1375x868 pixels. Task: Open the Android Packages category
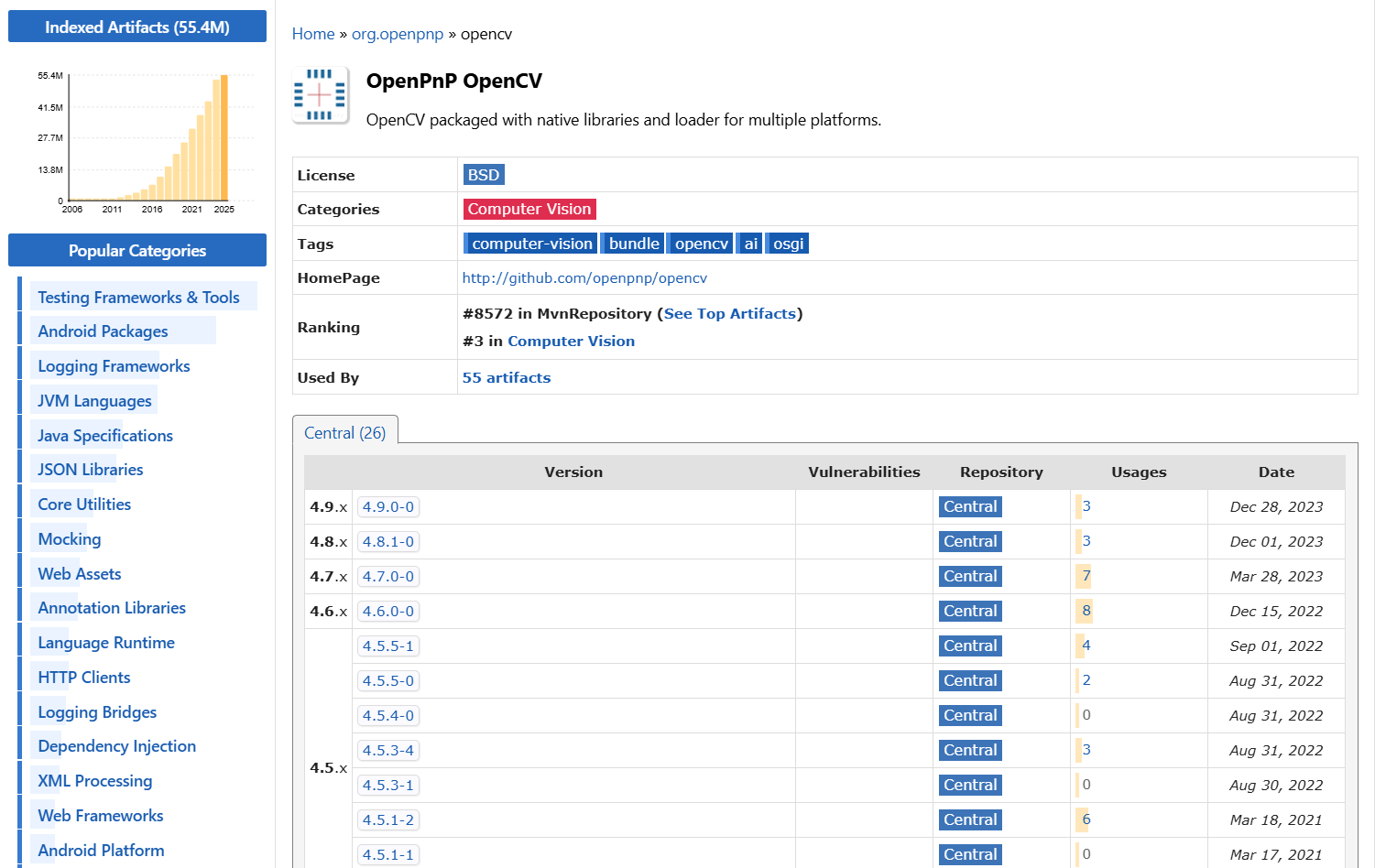pyautogui.click(x=103, y=331)
